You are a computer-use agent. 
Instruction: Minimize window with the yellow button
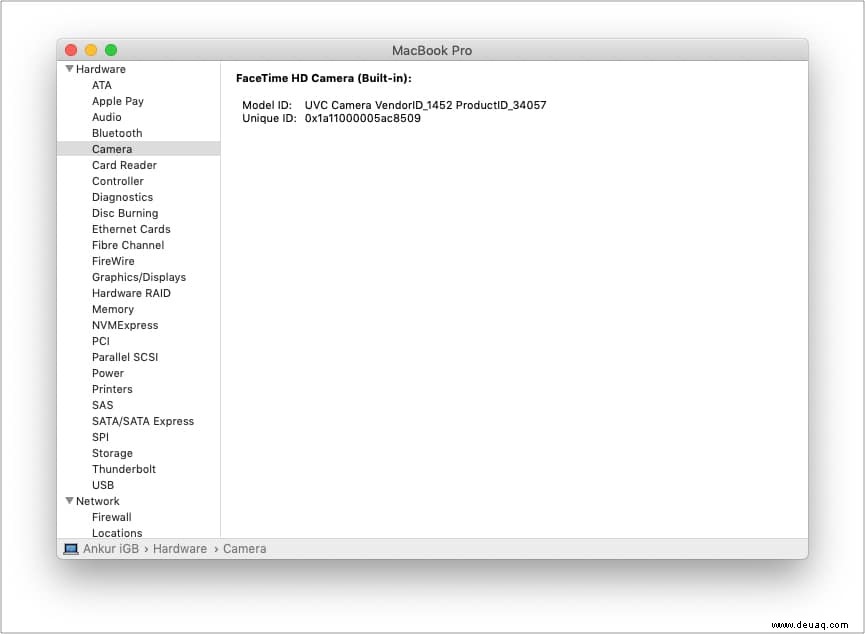click(91, 50)
